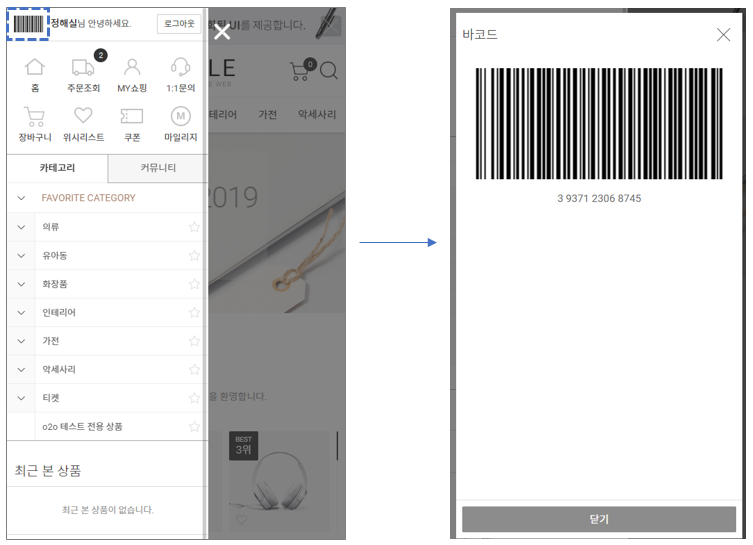This screenshot has width=753, height=545.
Task: Click the user name 정해실
Action: [x=64, y=23]
